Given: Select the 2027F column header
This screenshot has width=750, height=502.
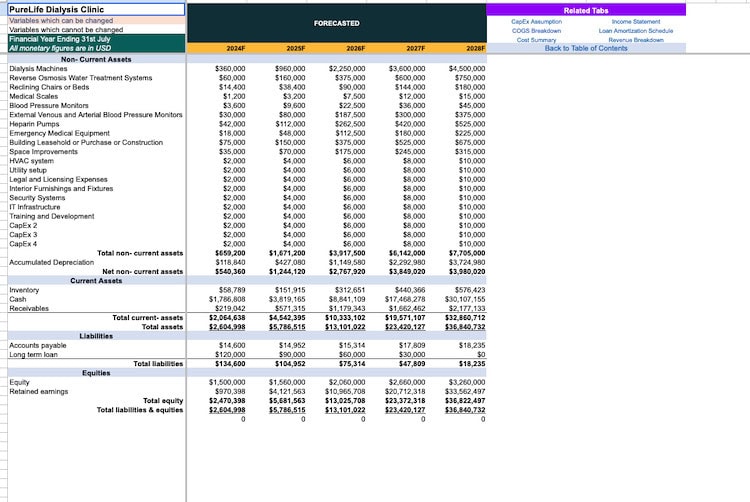Looking at the screenshot, I should coord(416,48).
